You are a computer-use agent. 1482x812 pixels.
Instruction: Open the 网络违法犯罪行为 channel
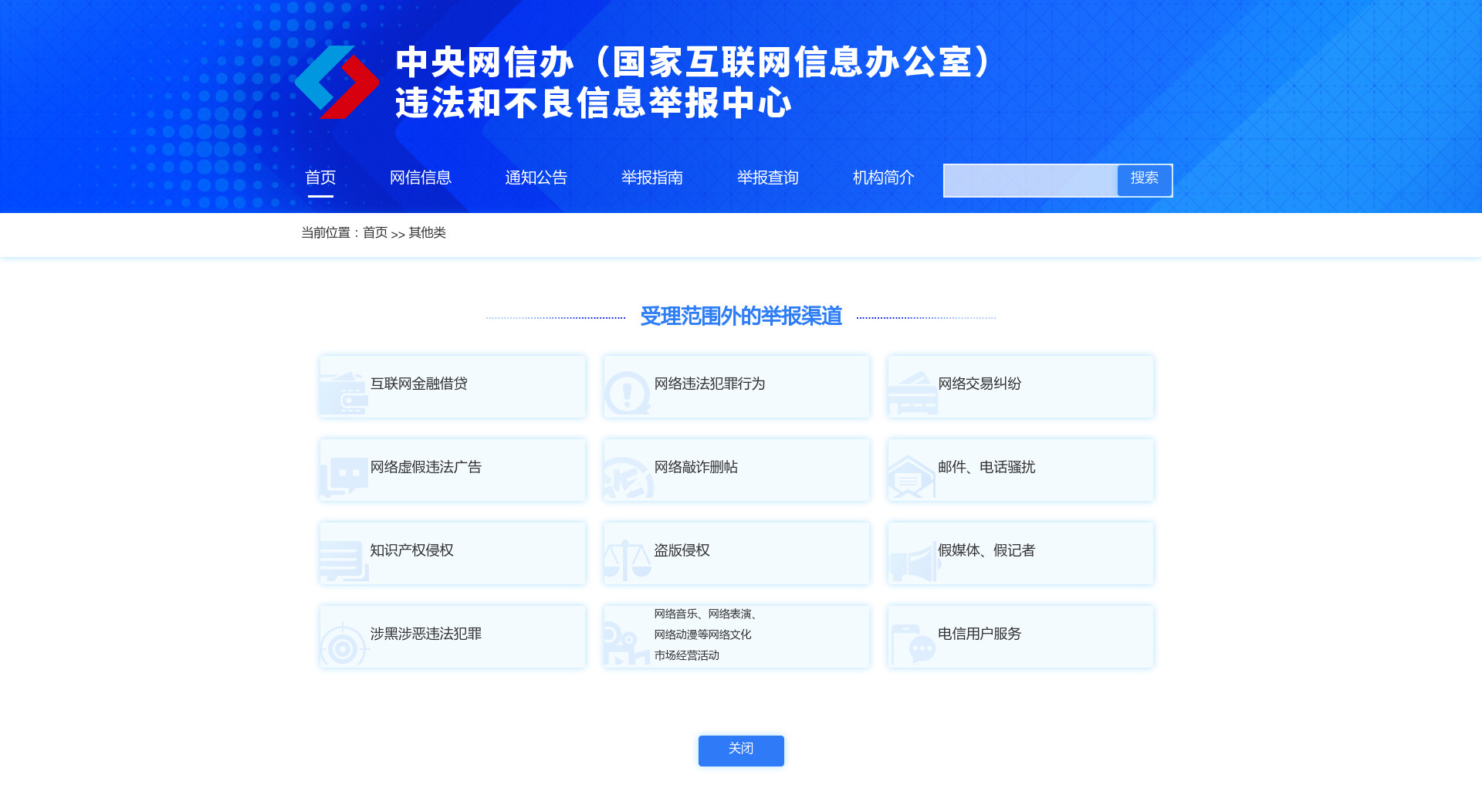pos(737,386)
